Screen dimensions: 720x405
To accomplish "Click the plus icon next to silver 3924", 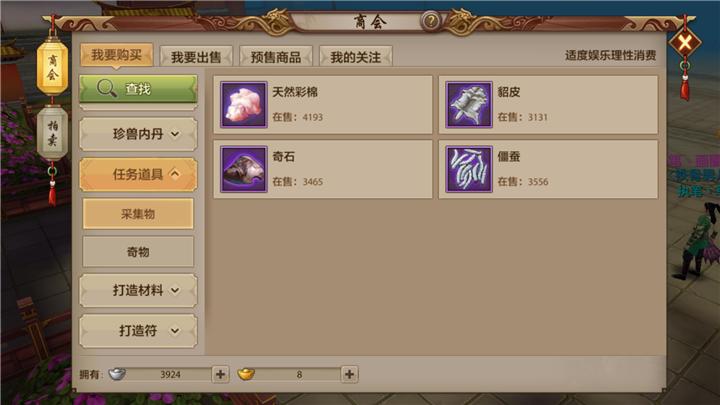I will coord(220,374).
